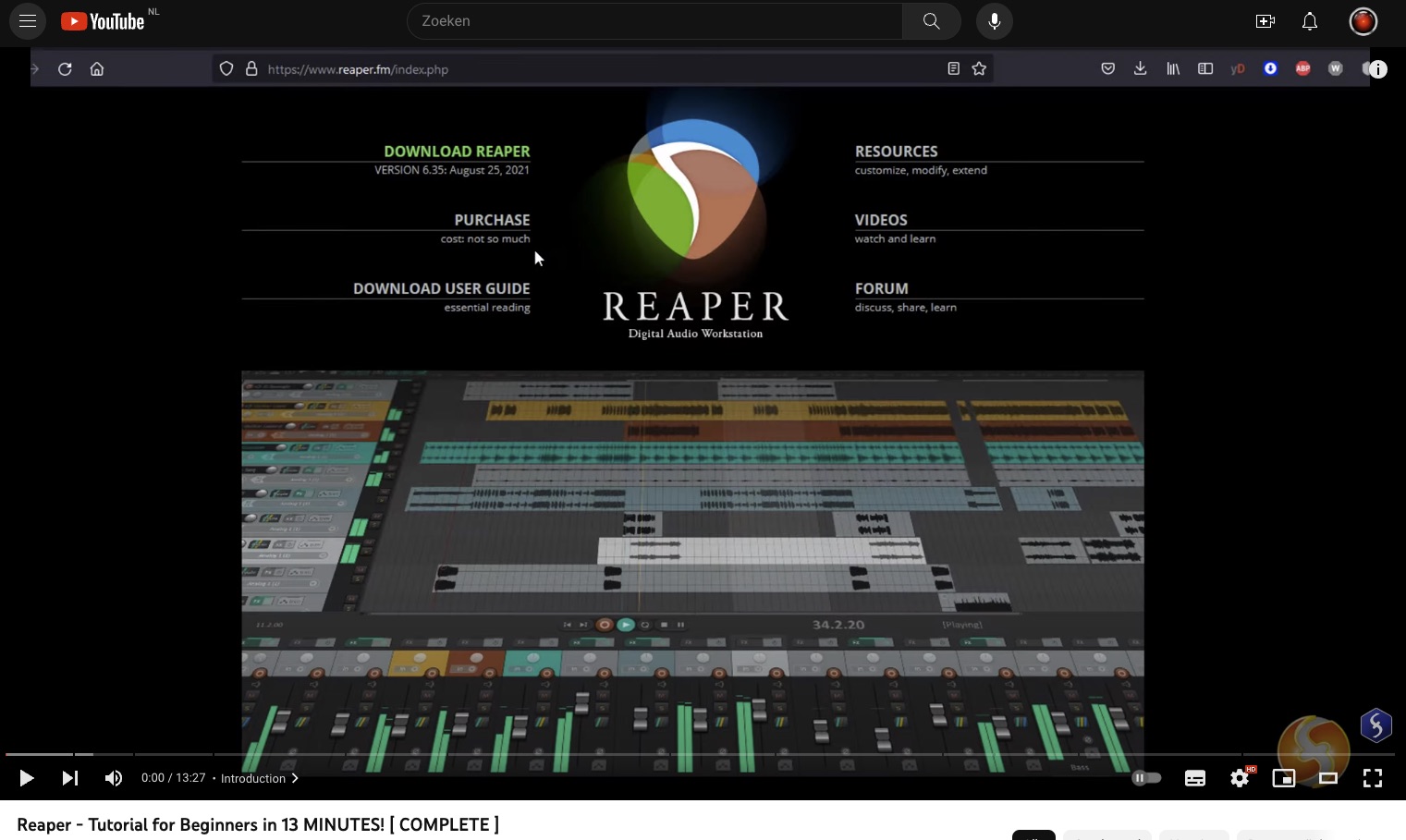
Task: Click the padlock site security icon
Action: point(251,68)
